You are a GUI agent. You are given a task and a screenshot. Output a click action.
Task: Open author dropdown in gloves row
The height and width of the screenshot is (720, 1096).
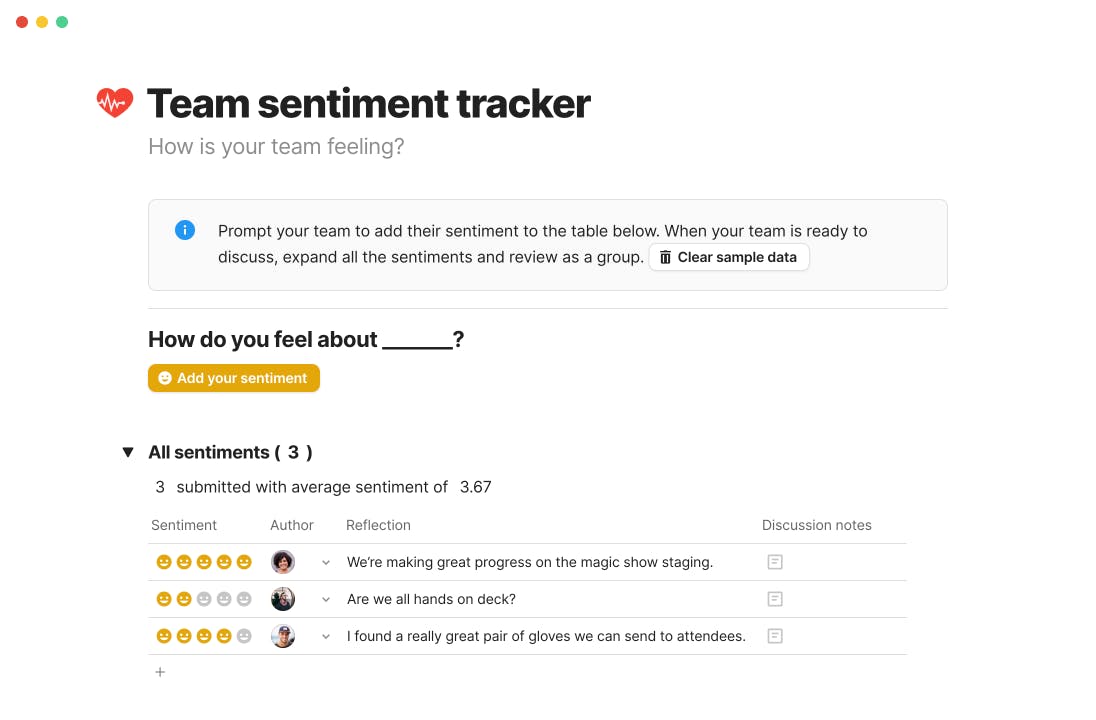coord(326,637)
